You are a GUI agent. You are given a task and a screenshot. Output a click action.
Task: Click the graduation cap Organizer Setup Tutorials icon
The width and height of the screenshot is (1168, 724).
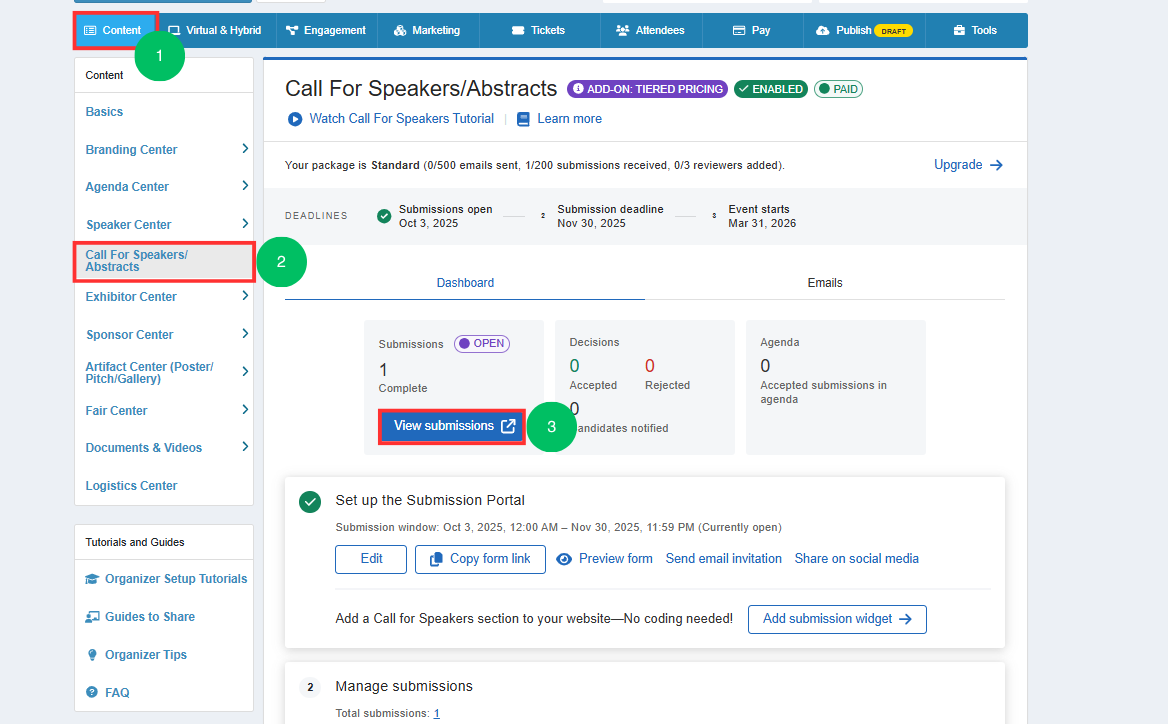(92, 579)
